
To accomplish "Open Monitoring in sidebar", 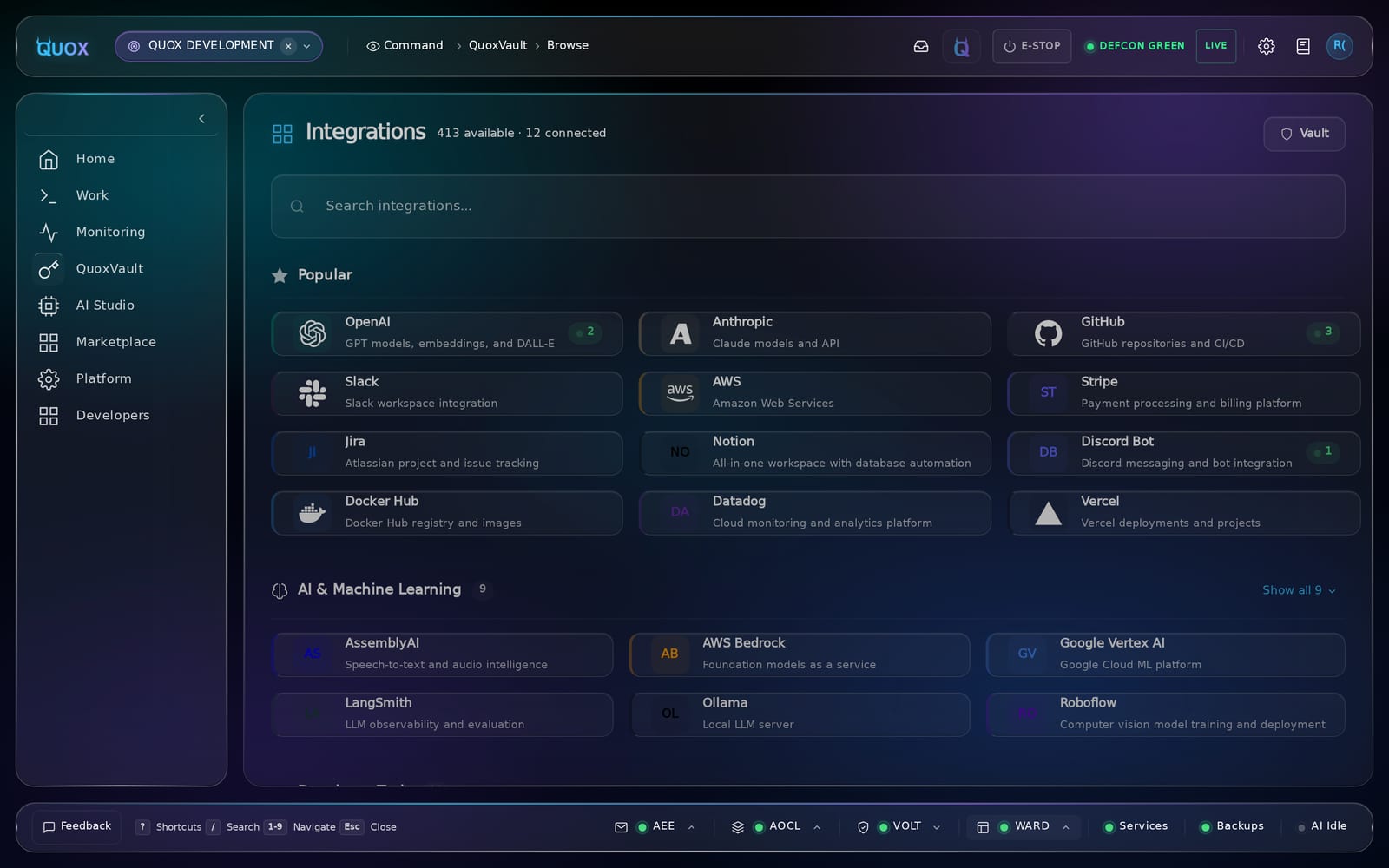I will 122,232.
